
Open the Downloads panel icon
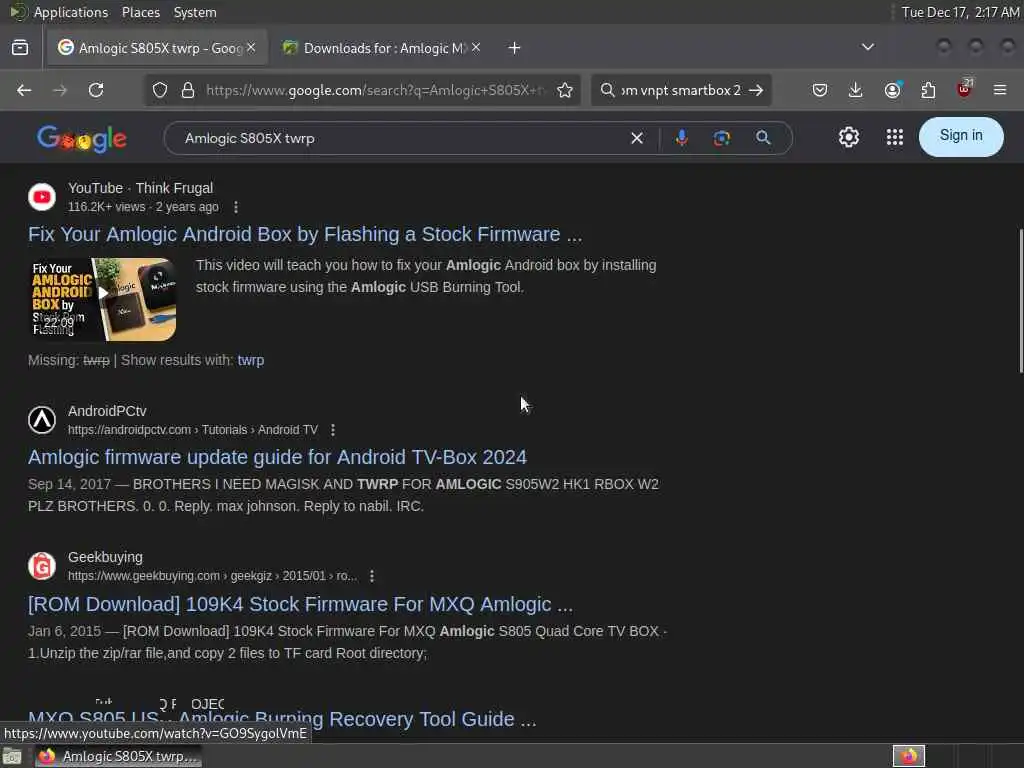coord(856,90)
